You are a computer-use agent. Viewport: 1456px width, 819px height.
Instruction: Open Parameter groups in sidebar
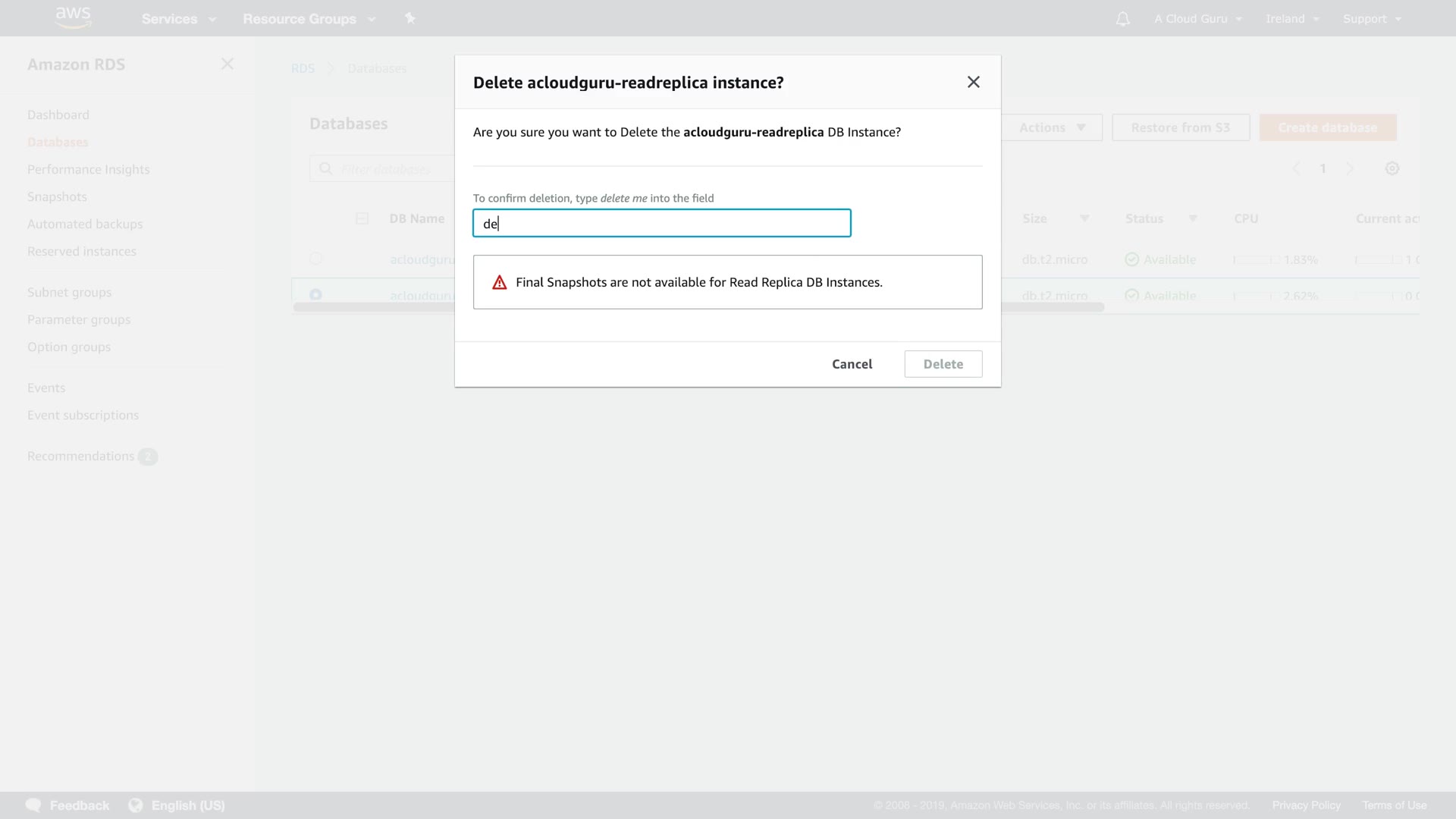pyautogui.click(x=79, y=319)
